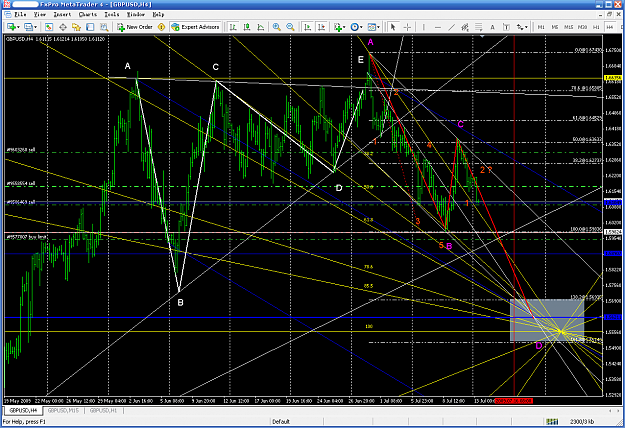Activate the standard Cursor mode
This screenshot has height=428, width=625.
(x=393, y=27)
